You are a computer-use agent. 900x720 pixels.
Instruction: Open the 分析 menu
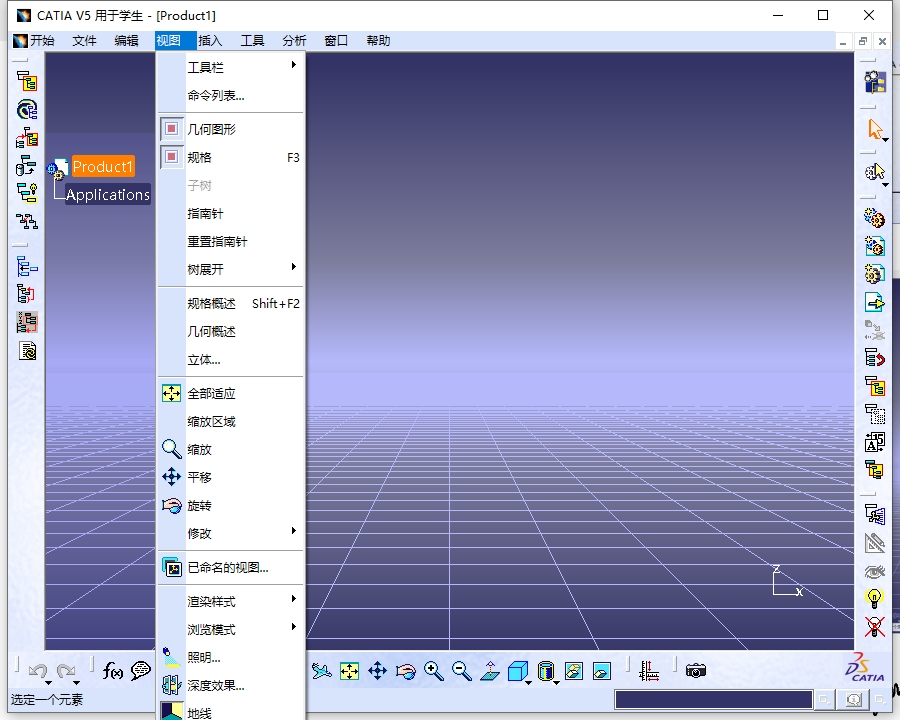click(x=294, y=41)
